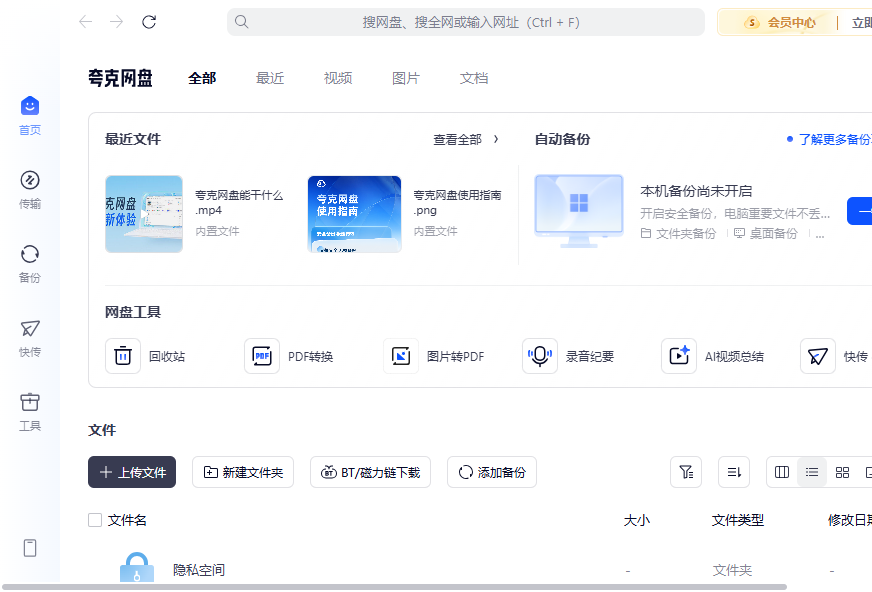The height and width of the screenshot is (592, 872).
Task: Open the PDF转换 tool icon
Action: 262,356
